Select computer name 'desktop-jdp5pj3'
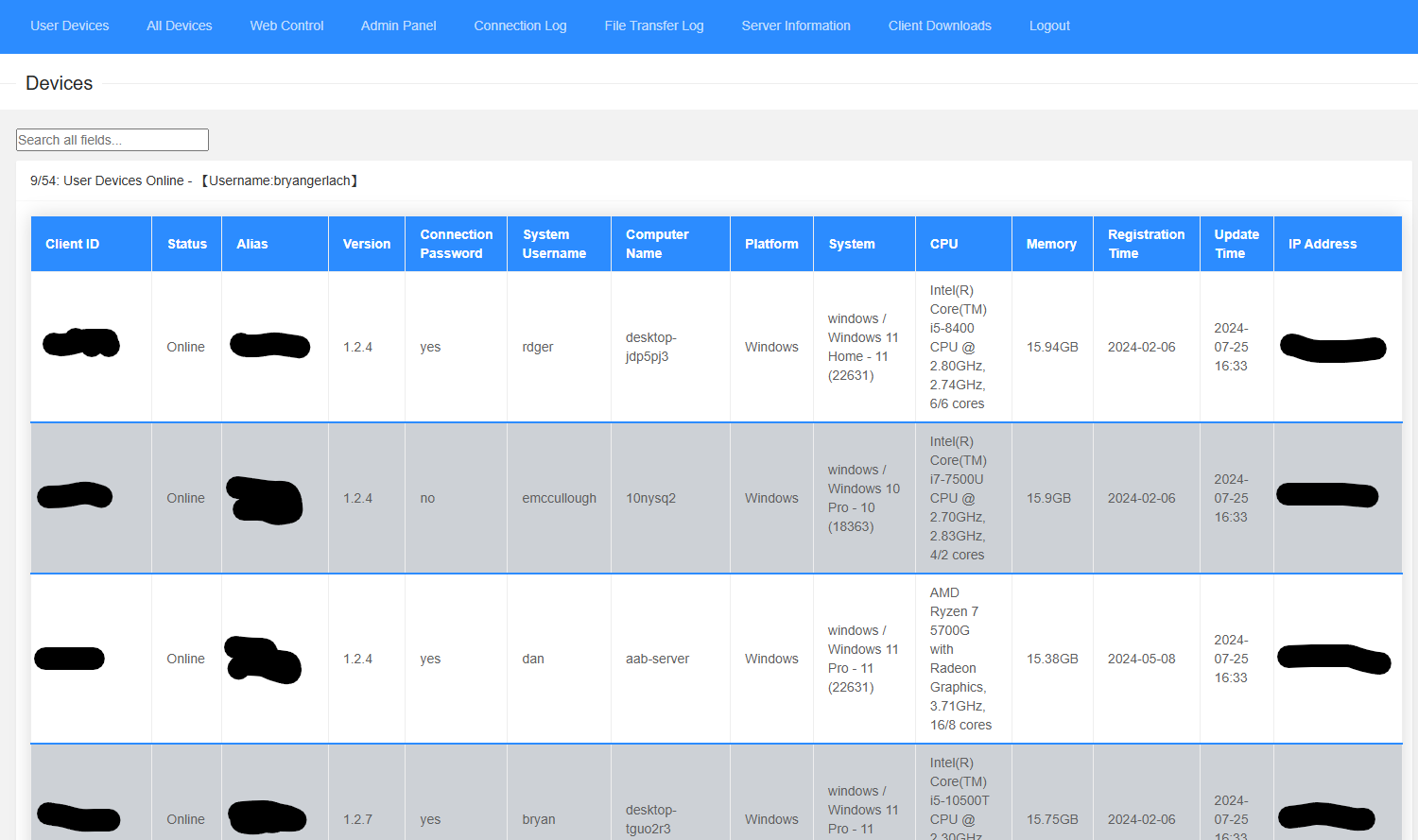 (651, 347)
